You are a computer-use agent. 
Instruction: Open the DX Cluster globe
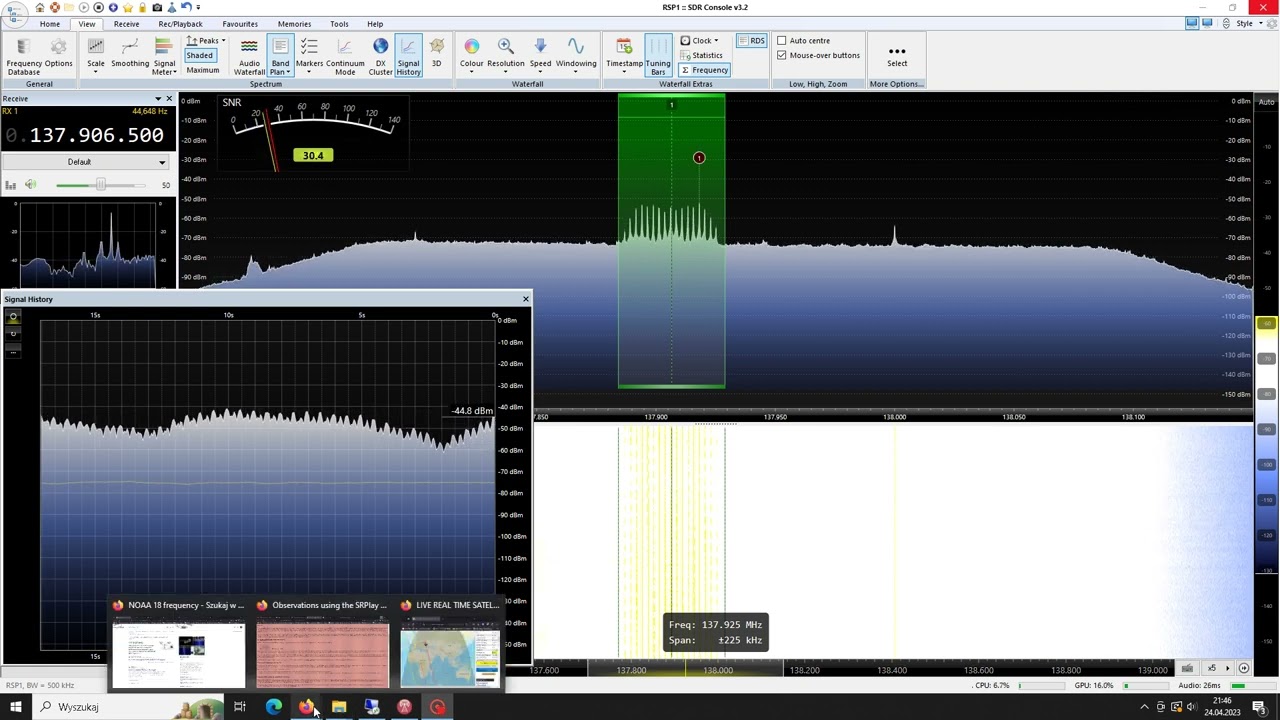380,56
